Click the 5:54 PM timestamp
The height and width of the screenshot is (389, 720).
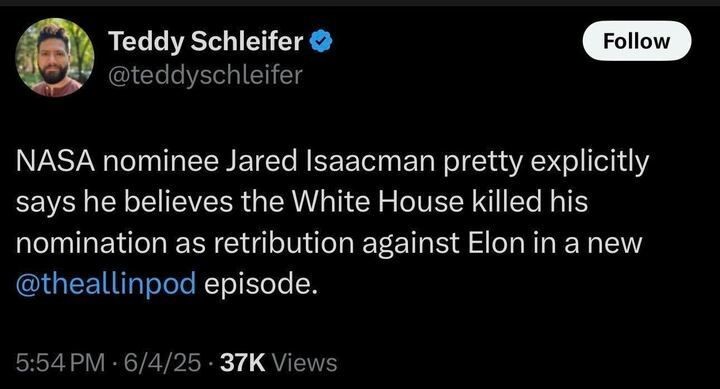pyautogui.click(x=60, y=362)
